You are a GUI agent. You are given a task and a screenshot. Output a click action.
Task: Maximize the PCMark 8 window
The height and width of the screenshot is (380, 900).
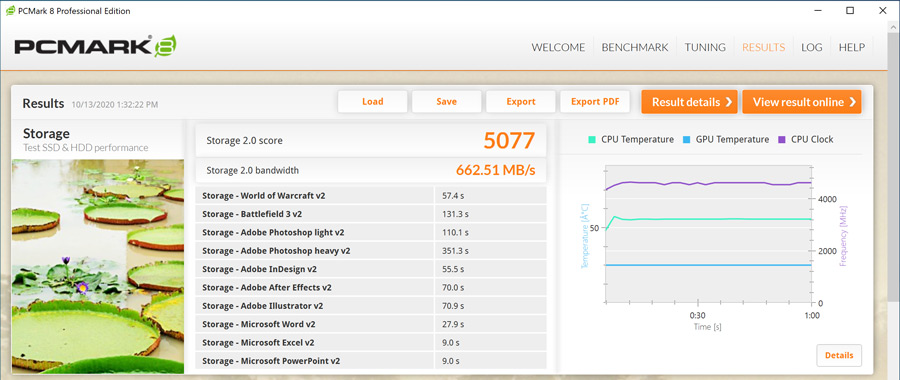coord(850,10)
